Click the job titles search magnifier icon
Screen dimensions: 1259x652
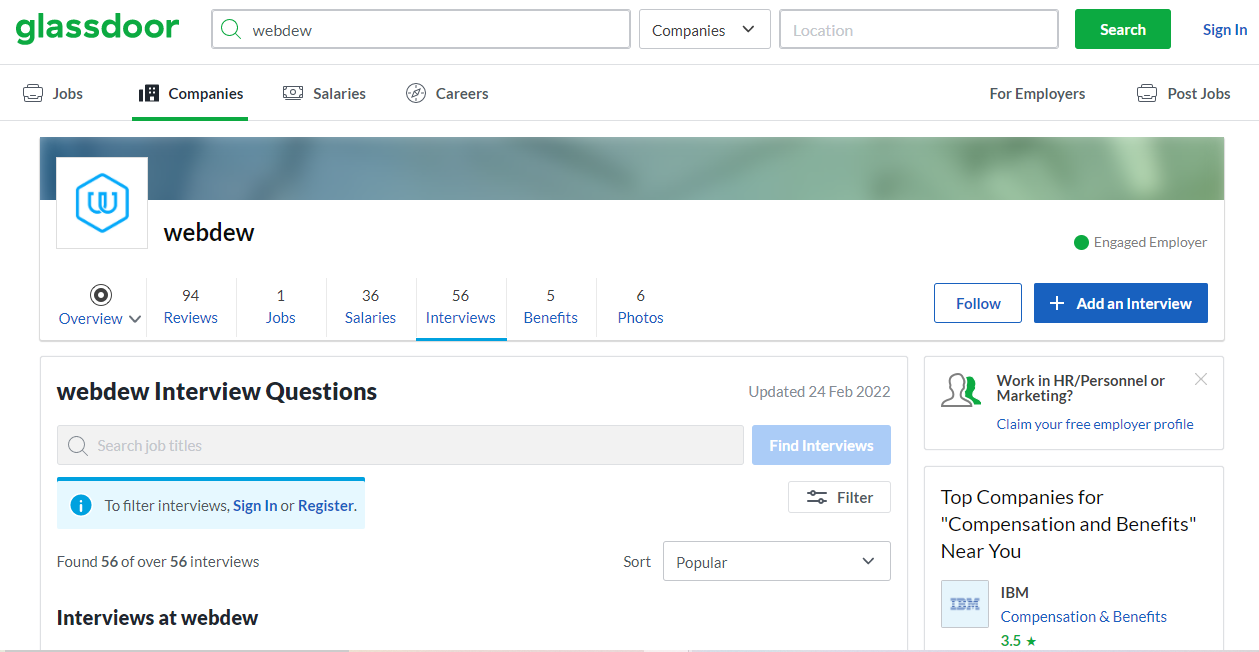[78, 445]
